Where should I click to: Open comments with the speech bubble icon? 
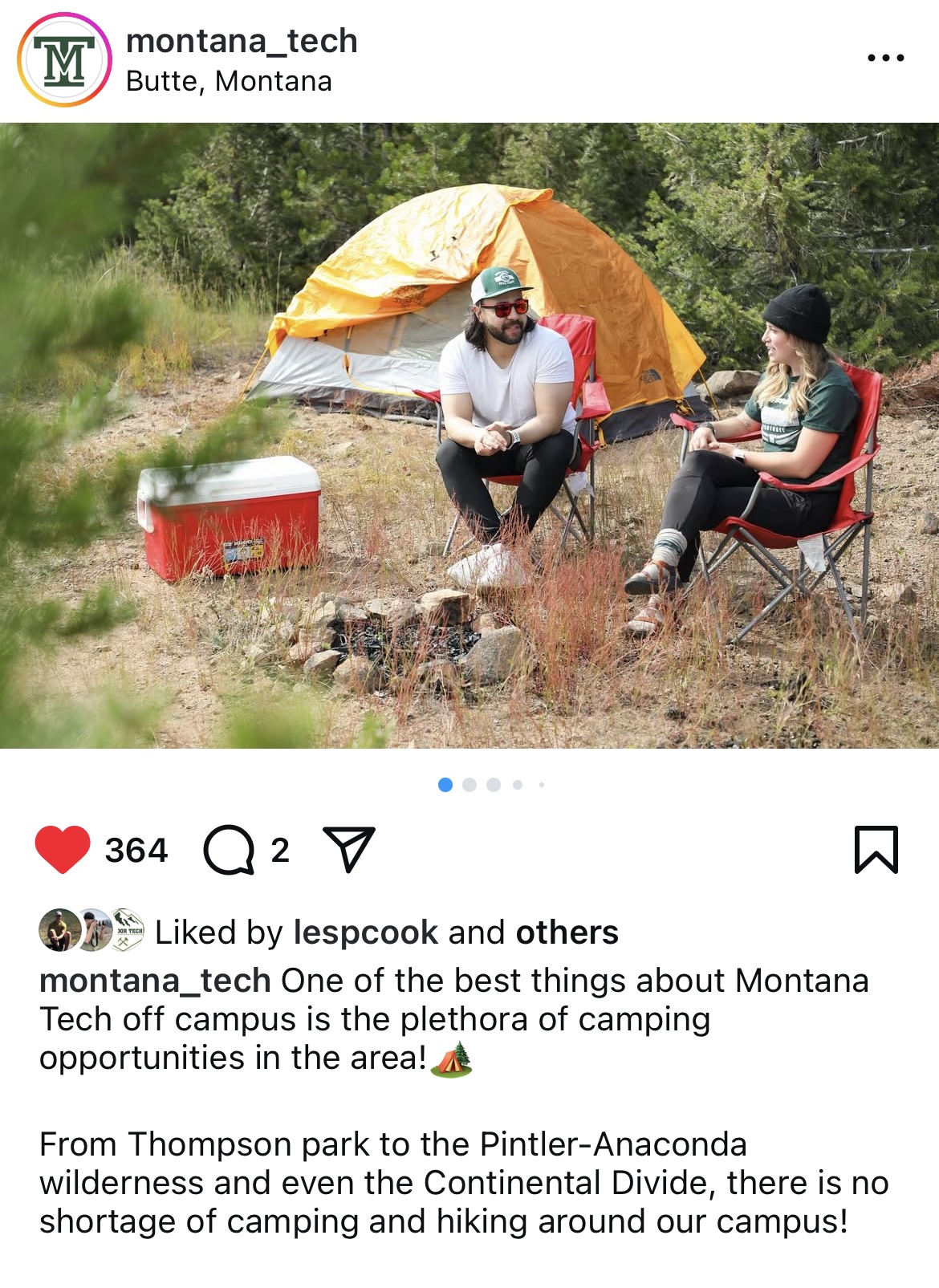click(x=229, y=849)
